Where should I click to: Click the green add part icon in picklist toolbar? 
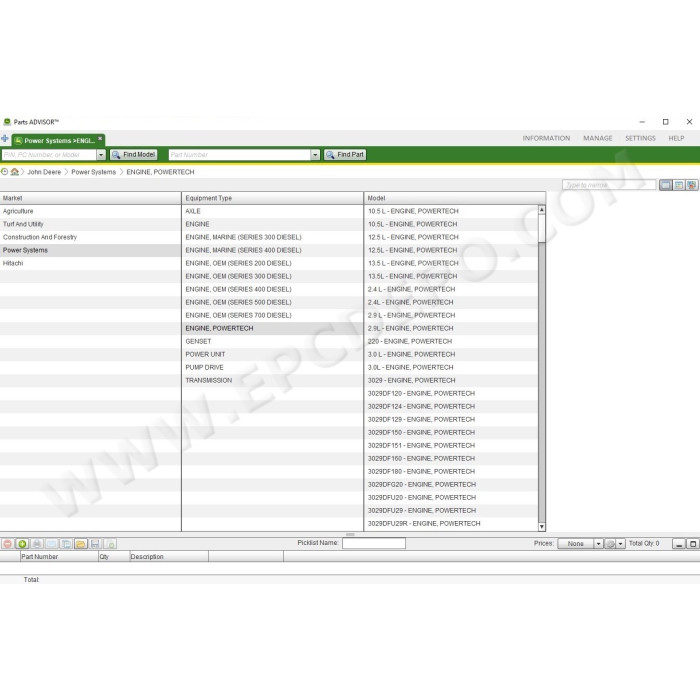tap(22, 544)
